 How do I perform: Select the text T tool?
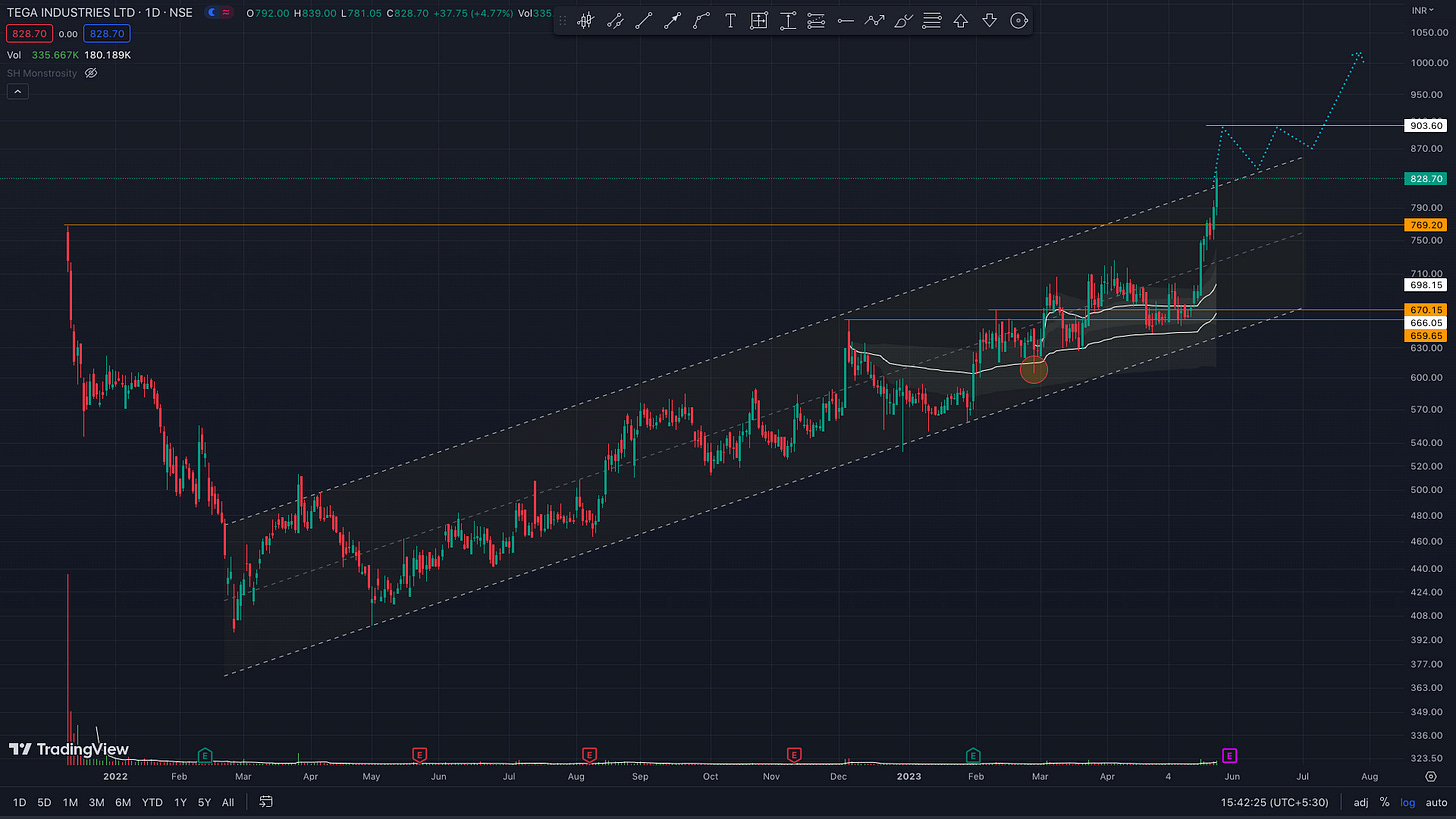730,20
